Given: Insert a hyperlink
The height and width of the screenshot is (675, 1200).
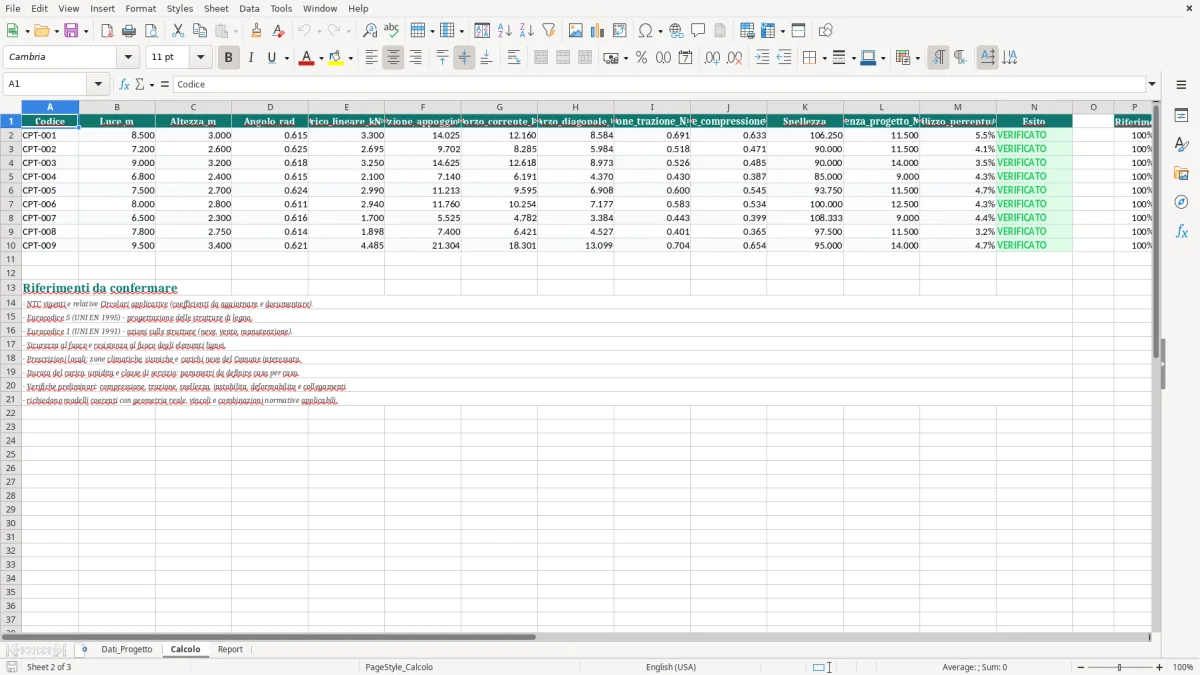Looking at the screenshot, I should click(x=677, y=31).
